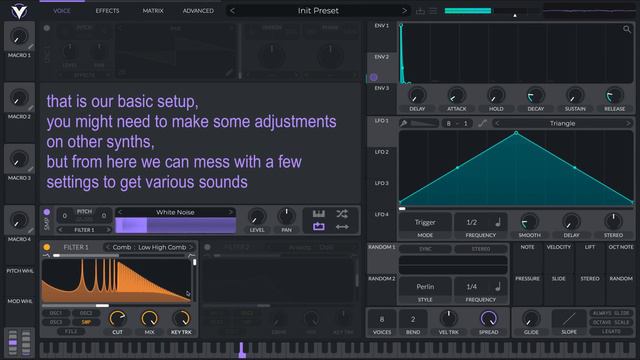Click the unison SPREAD knob
Image resolution: width=640 pixels, height=360 pixels.
(488, 319)
